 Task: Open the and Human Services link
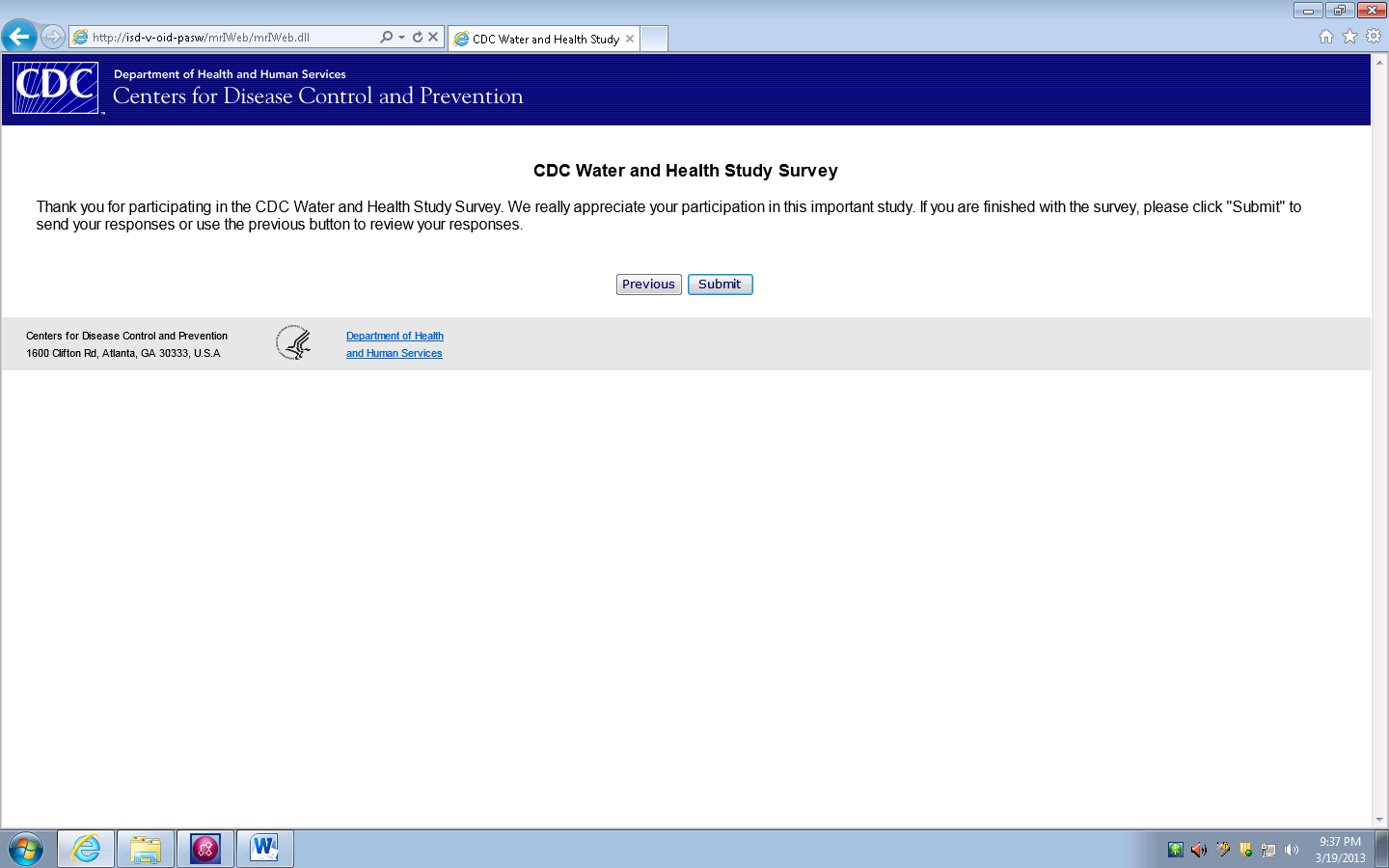tap(394, 353)
